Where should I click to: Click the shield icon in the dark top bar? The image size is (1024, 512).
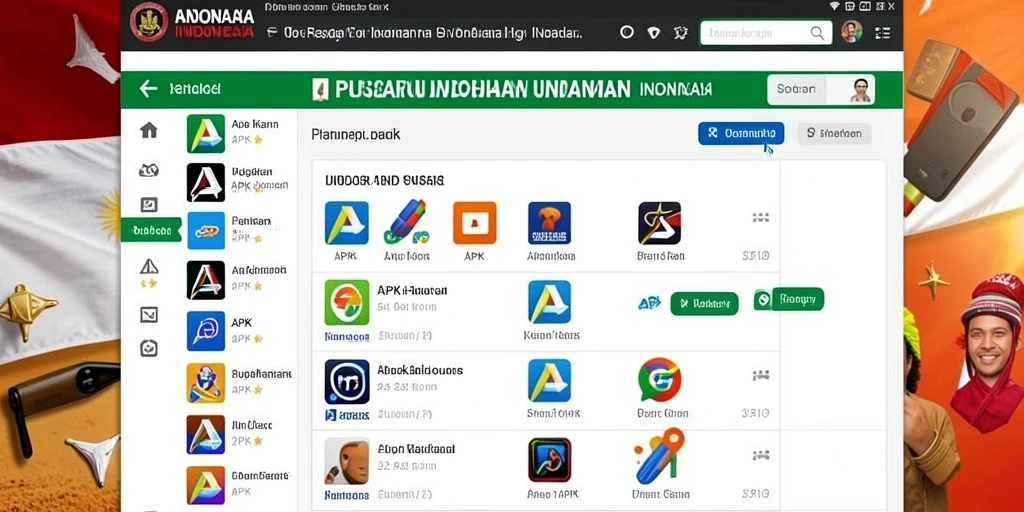(653, 33)
